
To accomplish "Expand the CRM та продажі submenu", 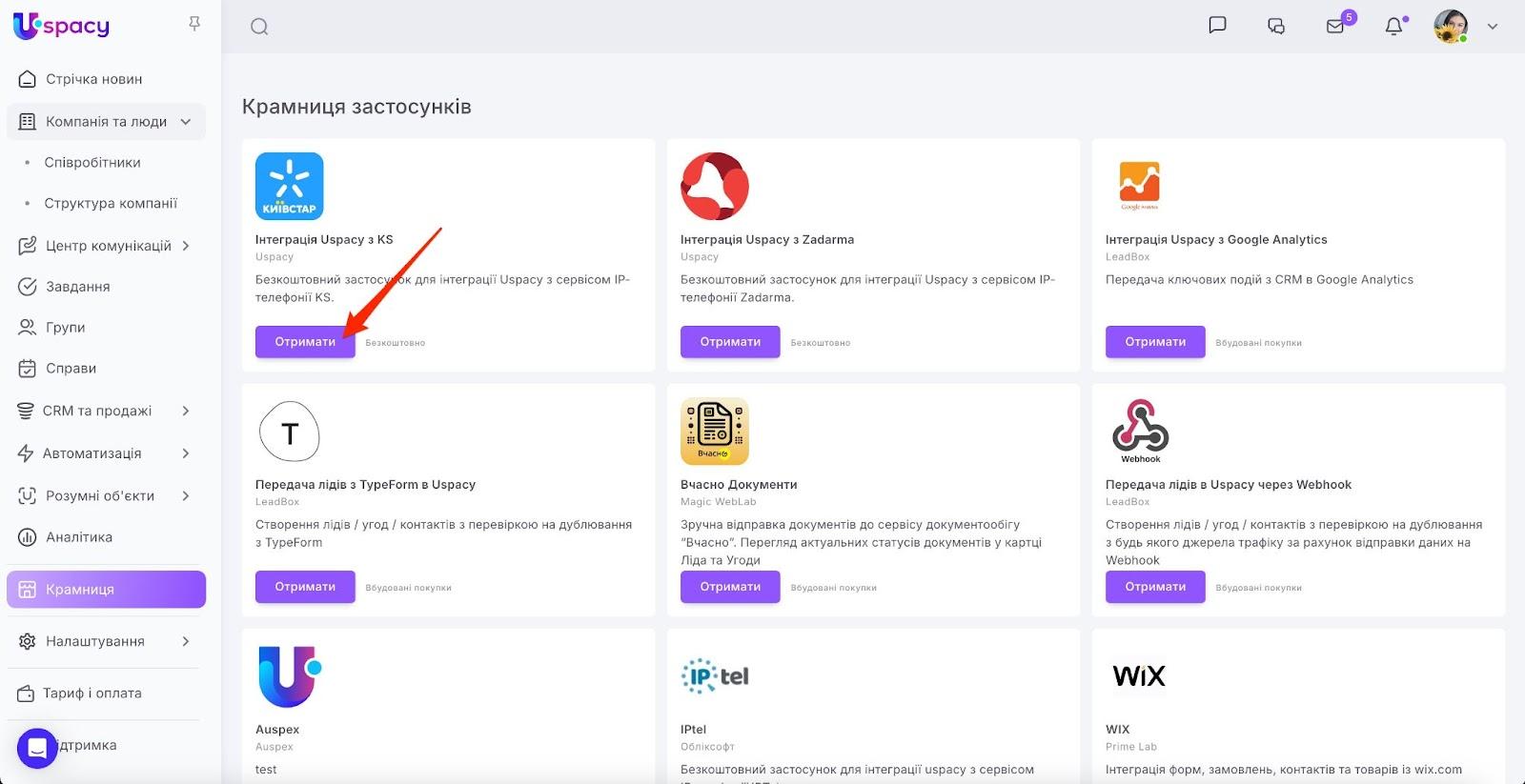I will pos(186,411).
